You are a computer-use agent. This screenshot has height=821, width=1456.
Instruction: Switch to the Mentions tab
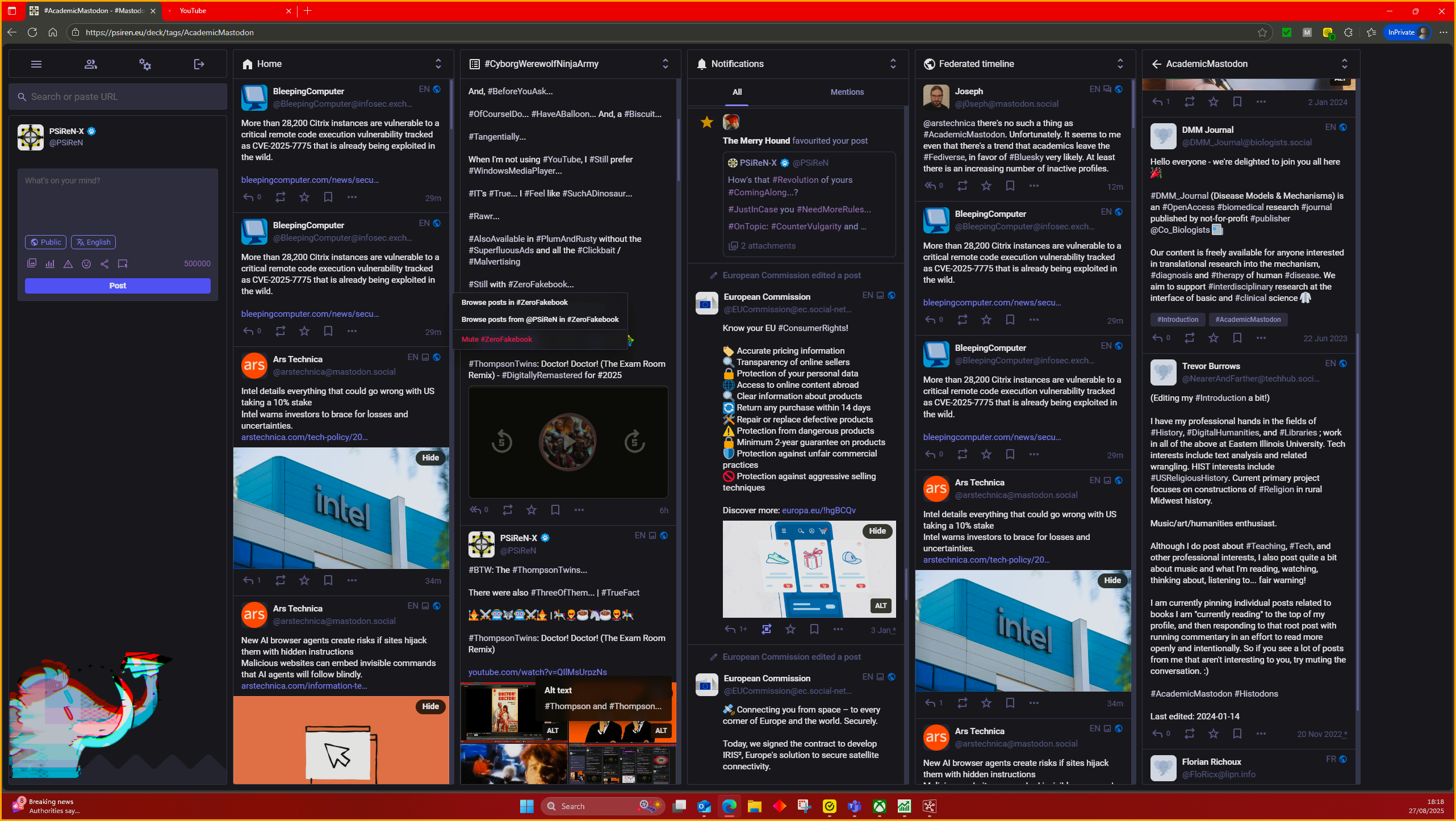pos(847,92)
